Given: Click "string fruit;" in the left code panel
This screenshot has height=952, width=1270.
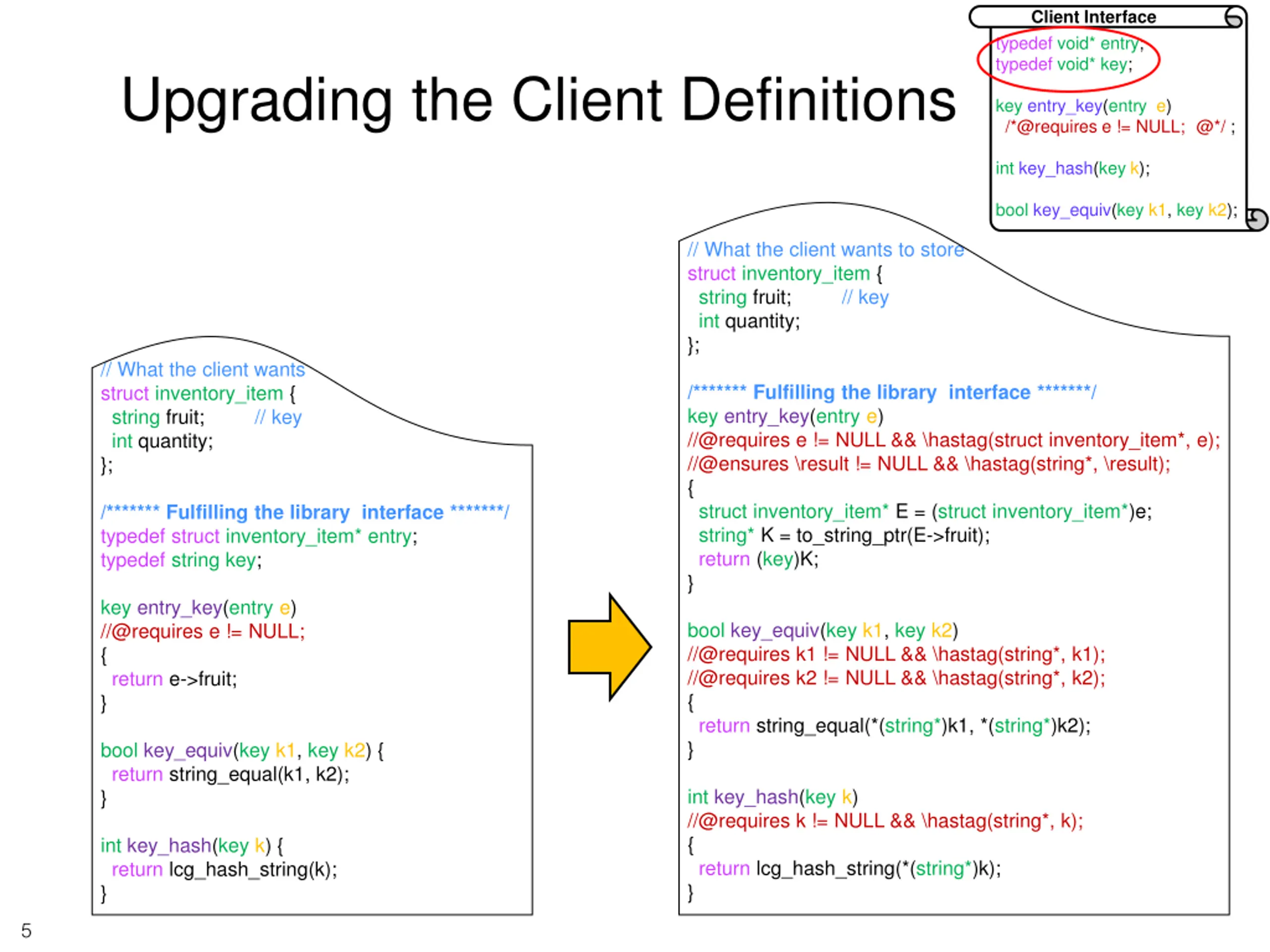Looking at the screenshot, I should [158, 417].
